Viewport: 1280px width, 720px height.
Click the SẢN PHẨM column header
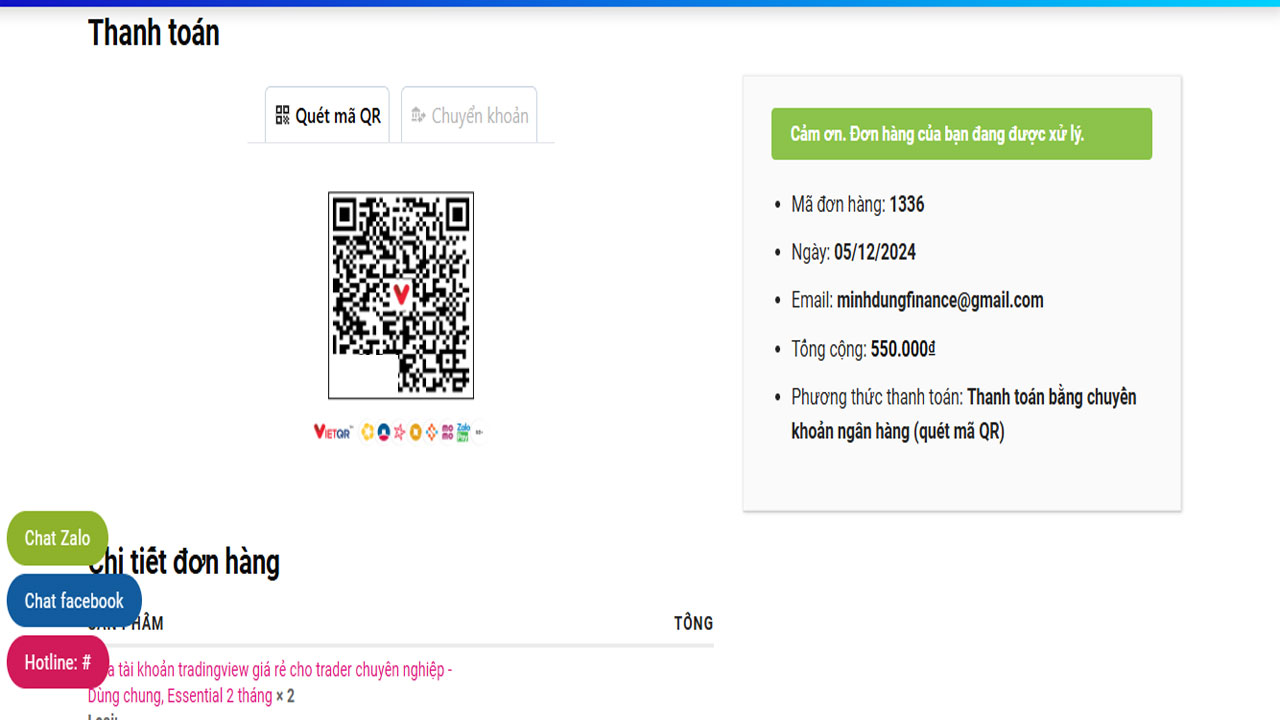click(123, 622)
